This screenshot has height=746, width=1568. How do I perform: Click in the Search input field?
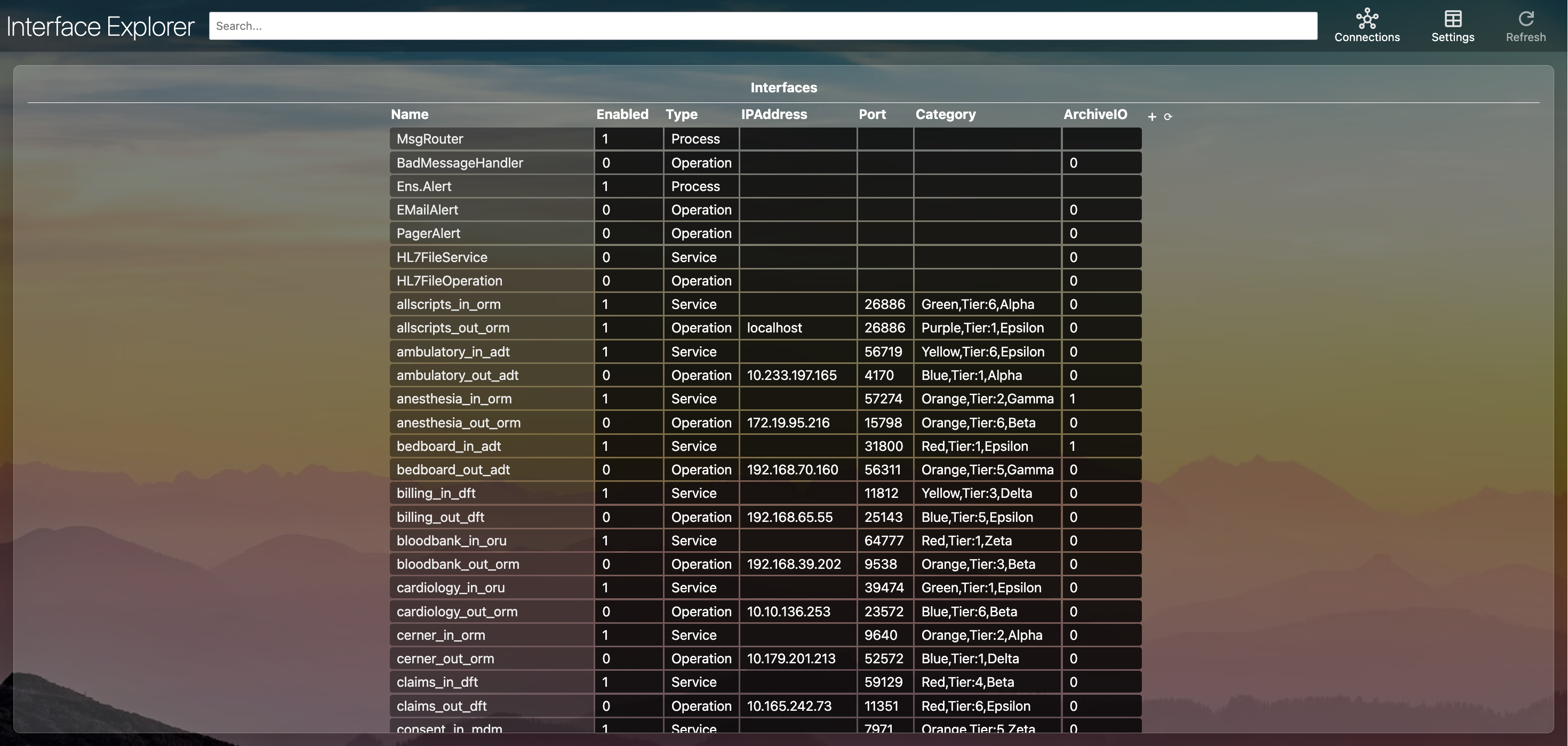pos(763,26)
